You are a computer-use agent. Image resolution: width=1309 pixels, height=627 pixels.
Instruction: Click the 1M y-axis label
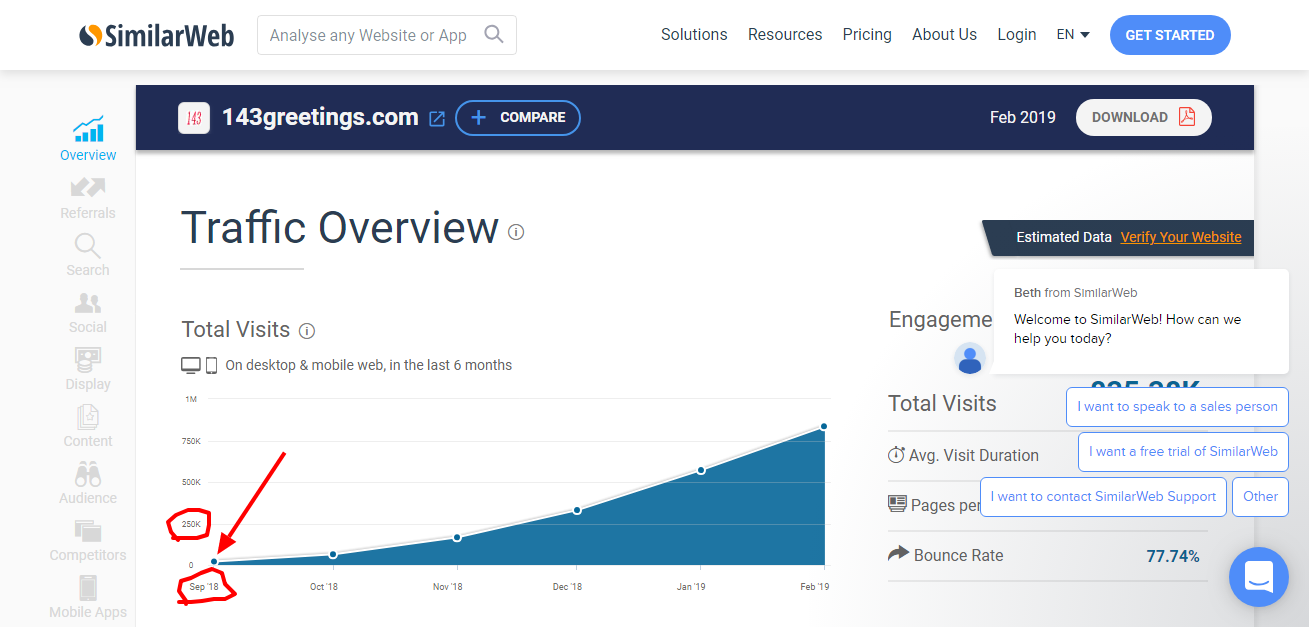[191, 399]
